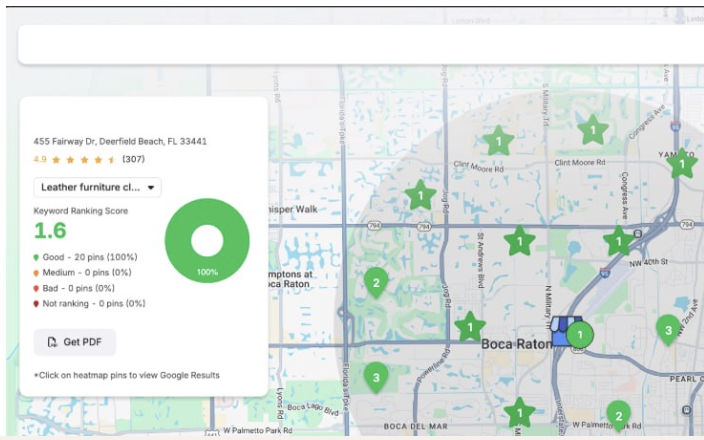The height and width of the screenshot is (440, 704).
Task: Click the star pin near Yamato Rd
Action: [682, 164]
